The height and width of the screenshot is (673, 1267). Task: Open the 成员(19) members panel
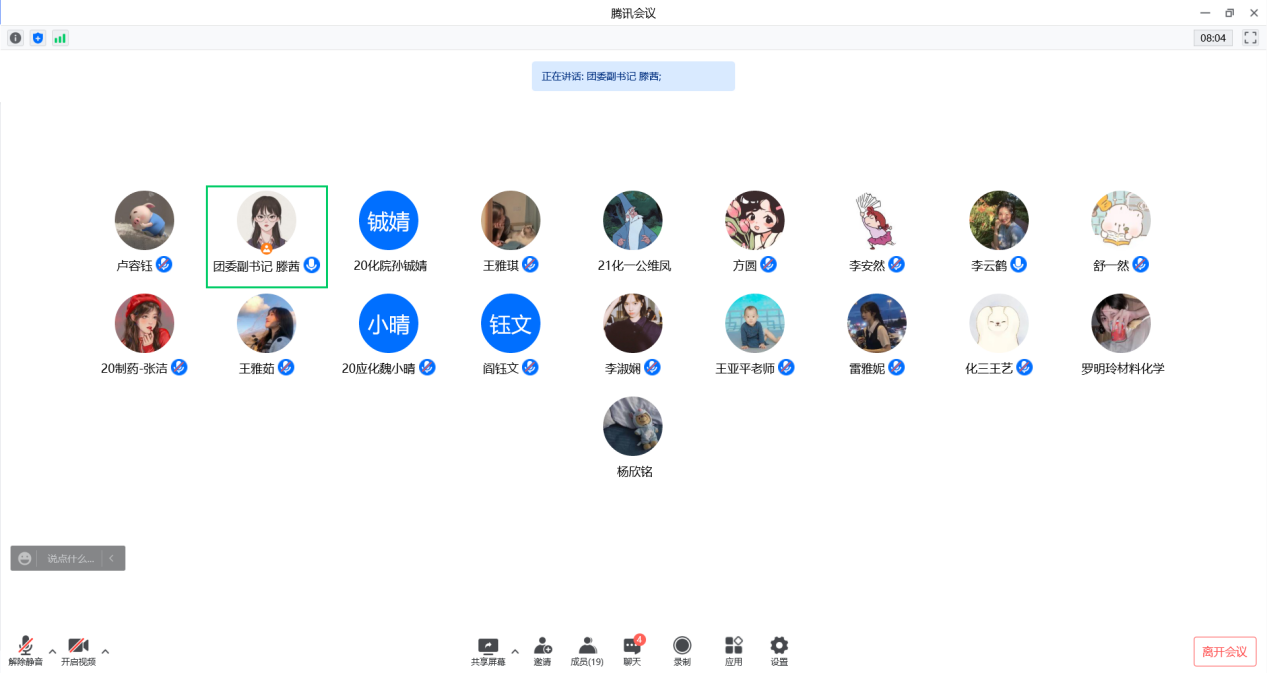point(587,650)
